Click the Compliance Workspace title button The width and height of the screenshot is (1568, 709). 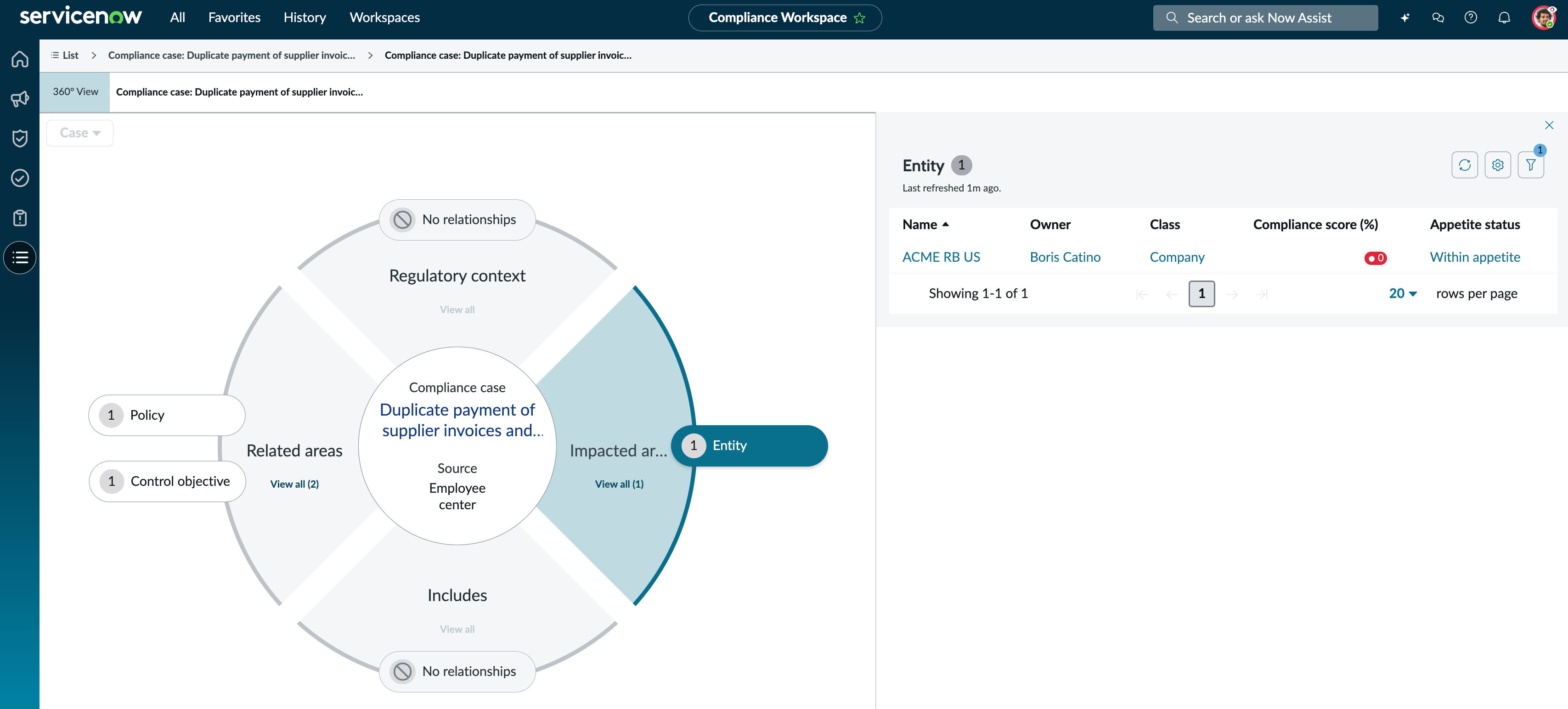coord(784,18)
